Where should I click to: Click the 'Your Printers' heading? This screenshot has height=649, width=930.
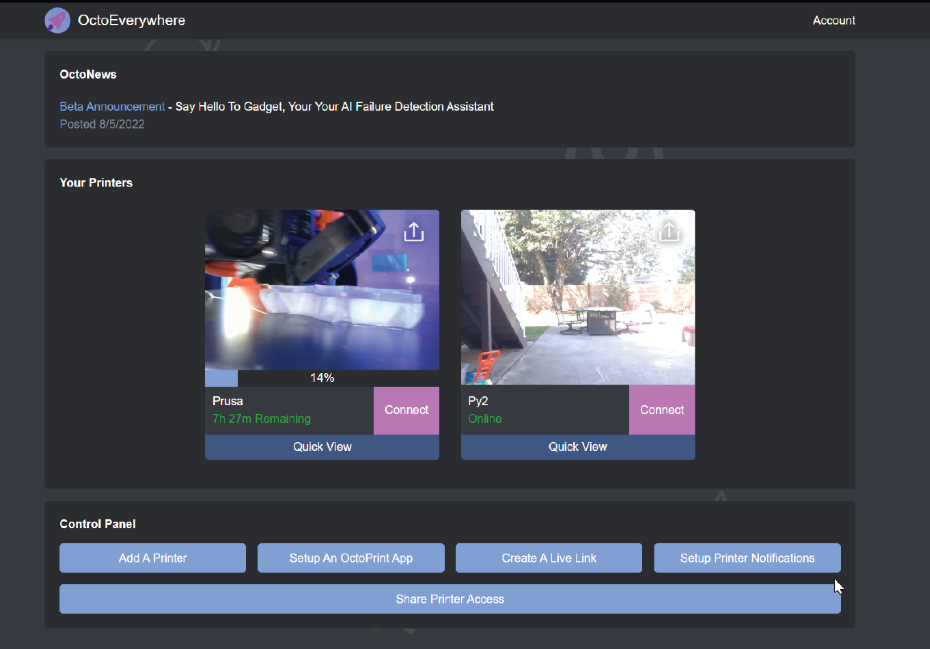click(x=96, y=183)
